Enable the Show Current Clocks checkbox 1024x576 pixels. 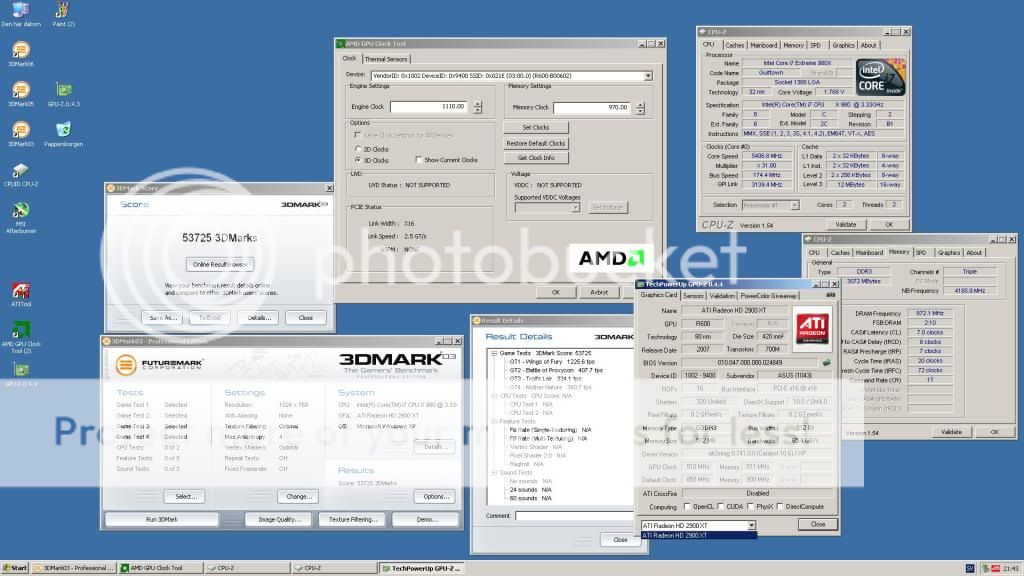pyautogui.click(x=418, y=160)
